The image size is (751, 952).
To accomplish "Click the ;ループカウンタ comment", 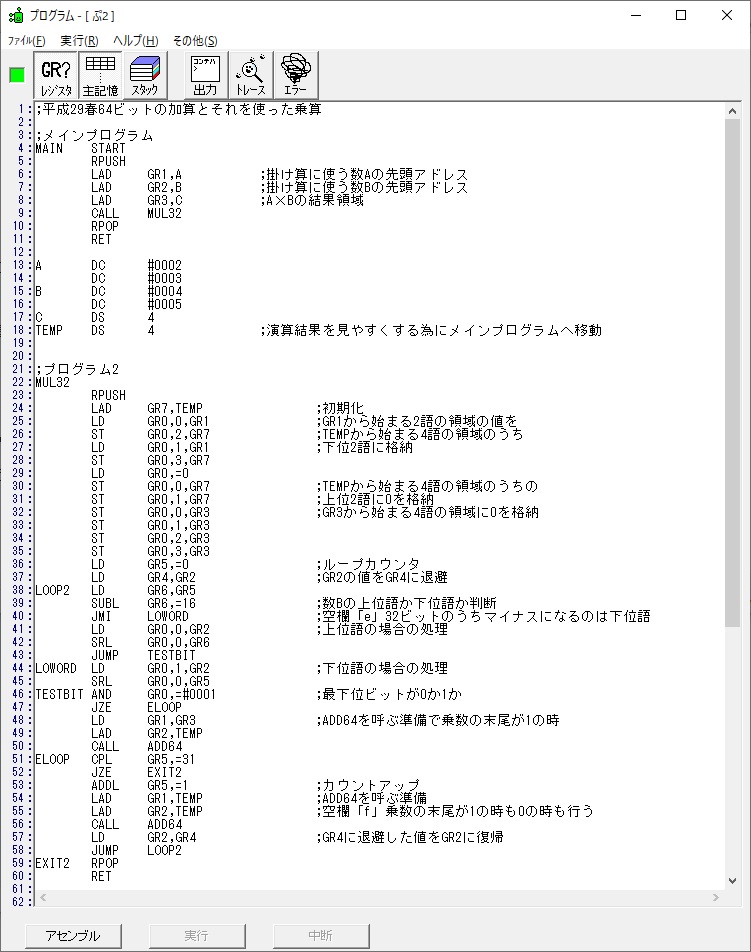I will pos(368,564).
